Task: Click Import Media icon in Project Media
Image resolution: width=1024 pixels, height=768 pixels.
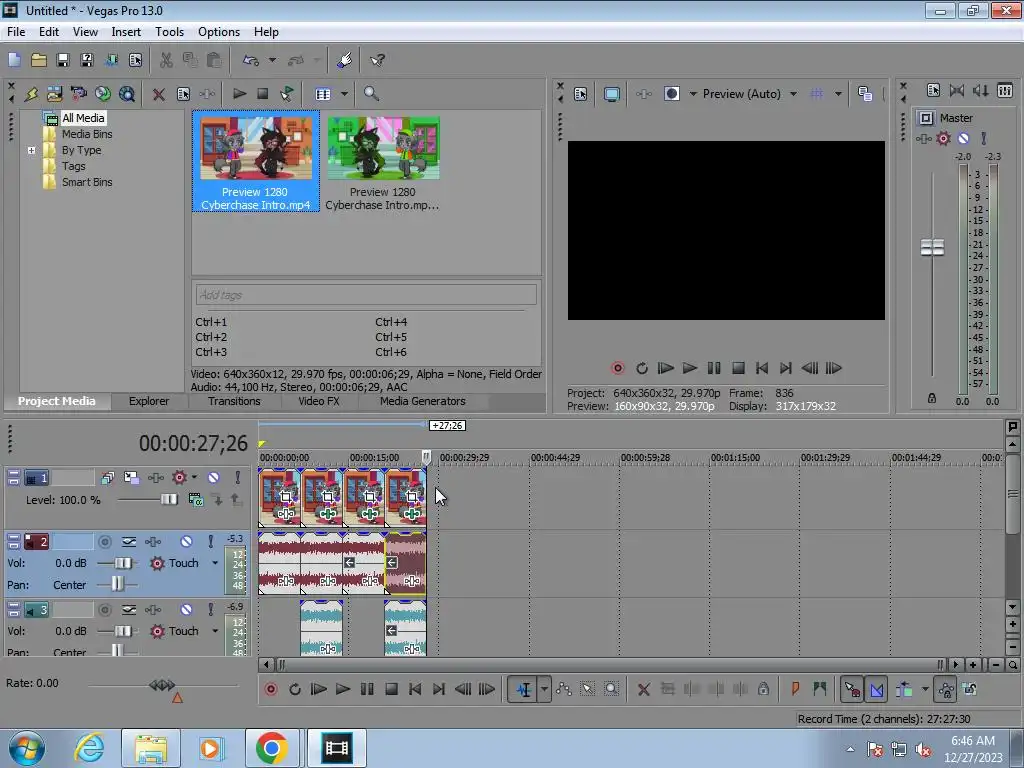Action: click(x=55, y=94)
